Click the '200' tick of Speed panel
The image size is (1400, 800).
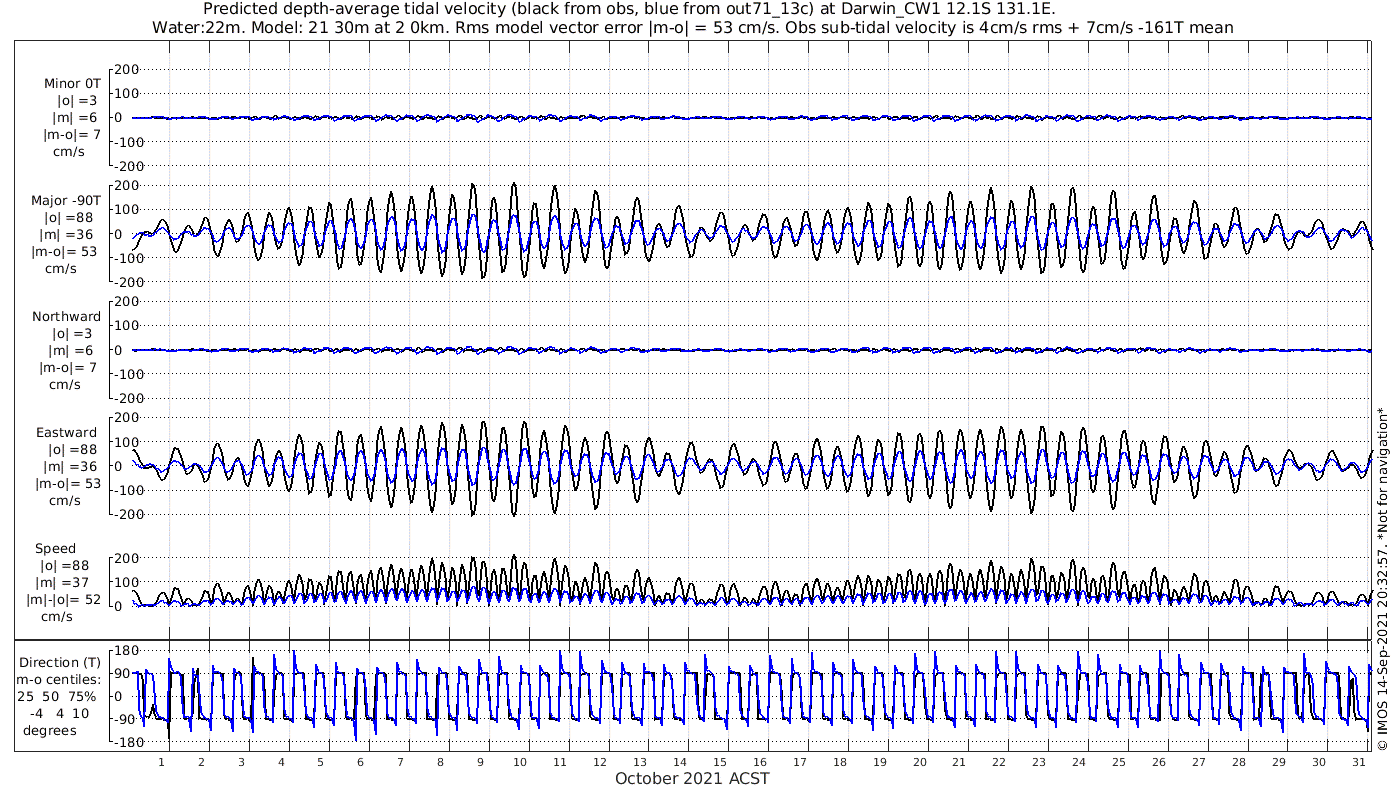(x=128, y=558)
